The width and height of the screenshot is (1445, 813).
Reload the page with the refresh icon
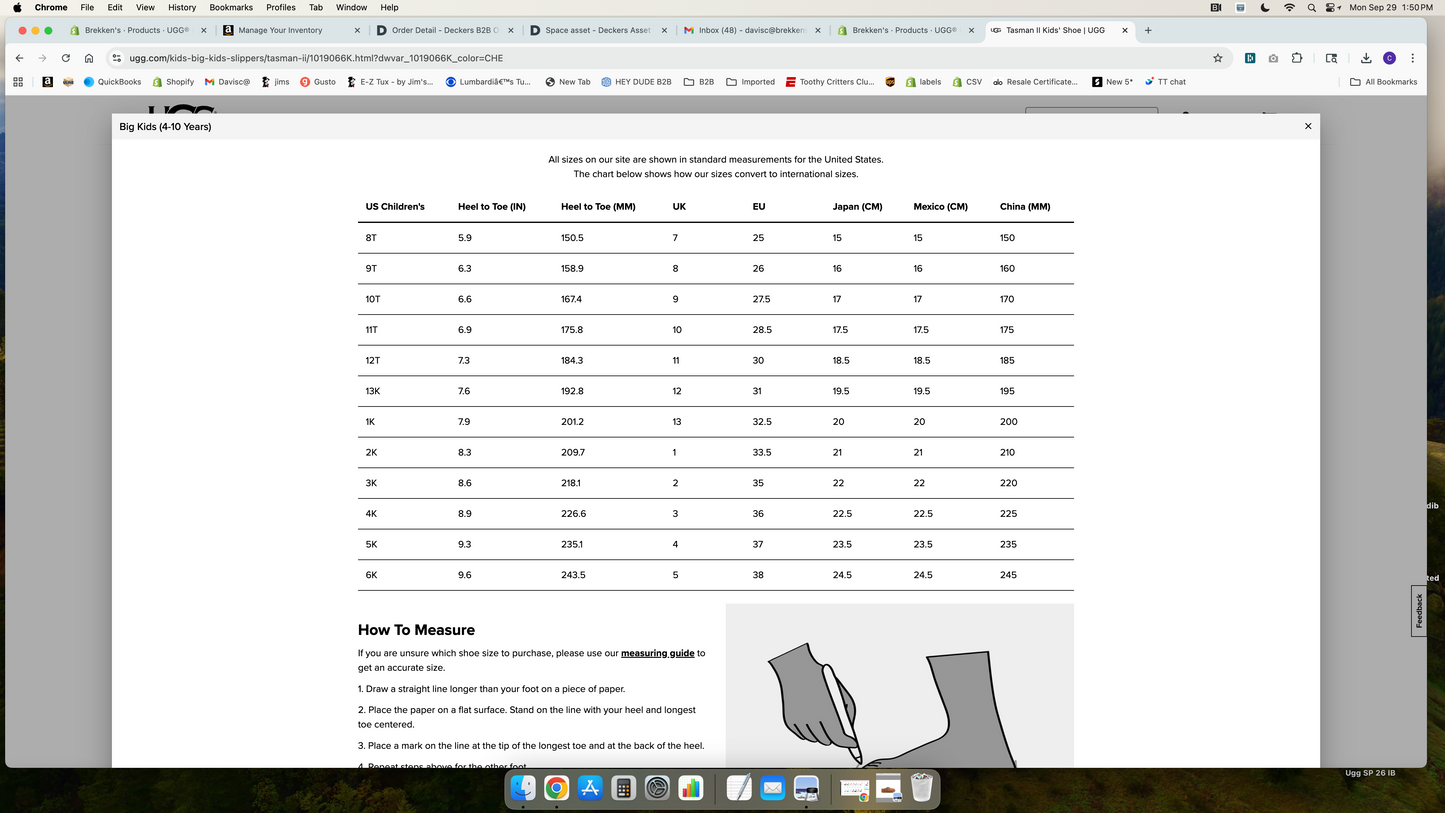click(66, 58)
